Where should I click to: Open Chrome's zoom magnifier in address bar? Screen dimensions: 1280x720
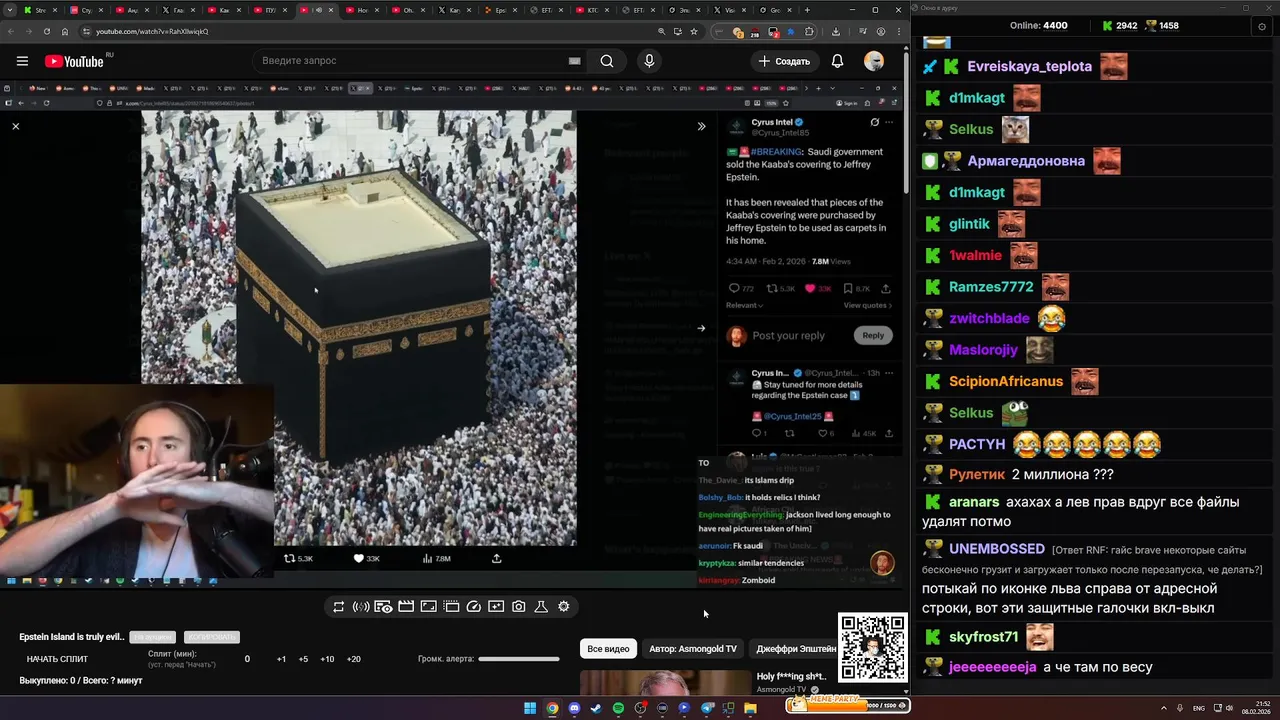pos(663,31)
